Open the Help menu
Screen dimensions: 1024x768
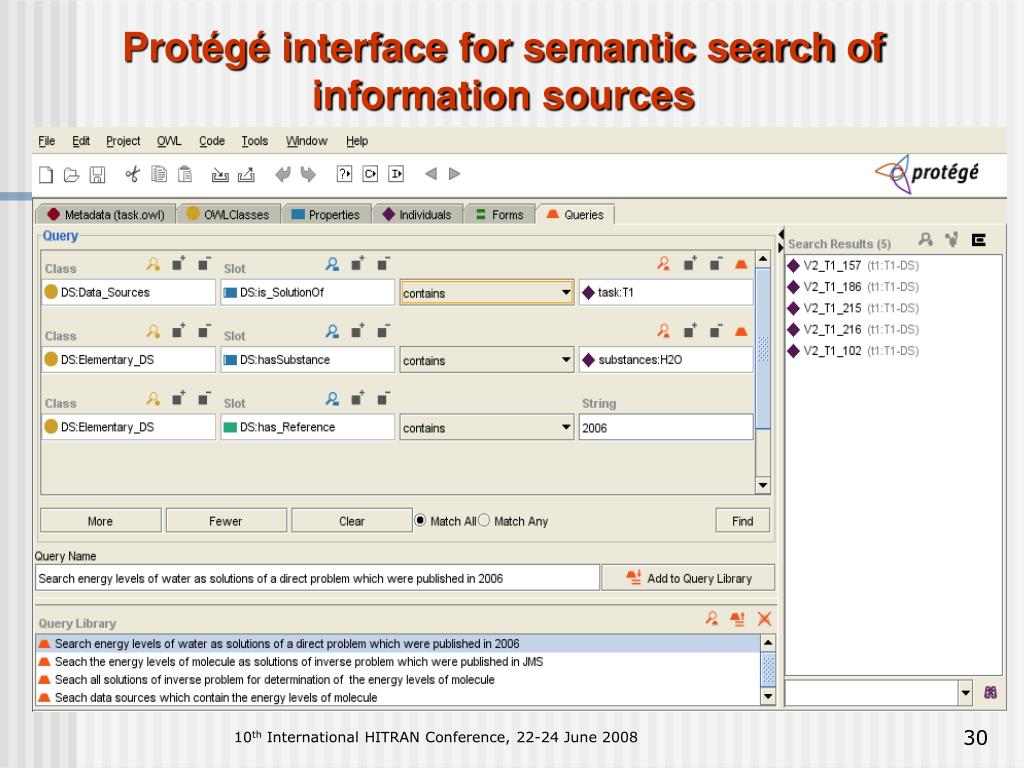click(x=357, y=141)
